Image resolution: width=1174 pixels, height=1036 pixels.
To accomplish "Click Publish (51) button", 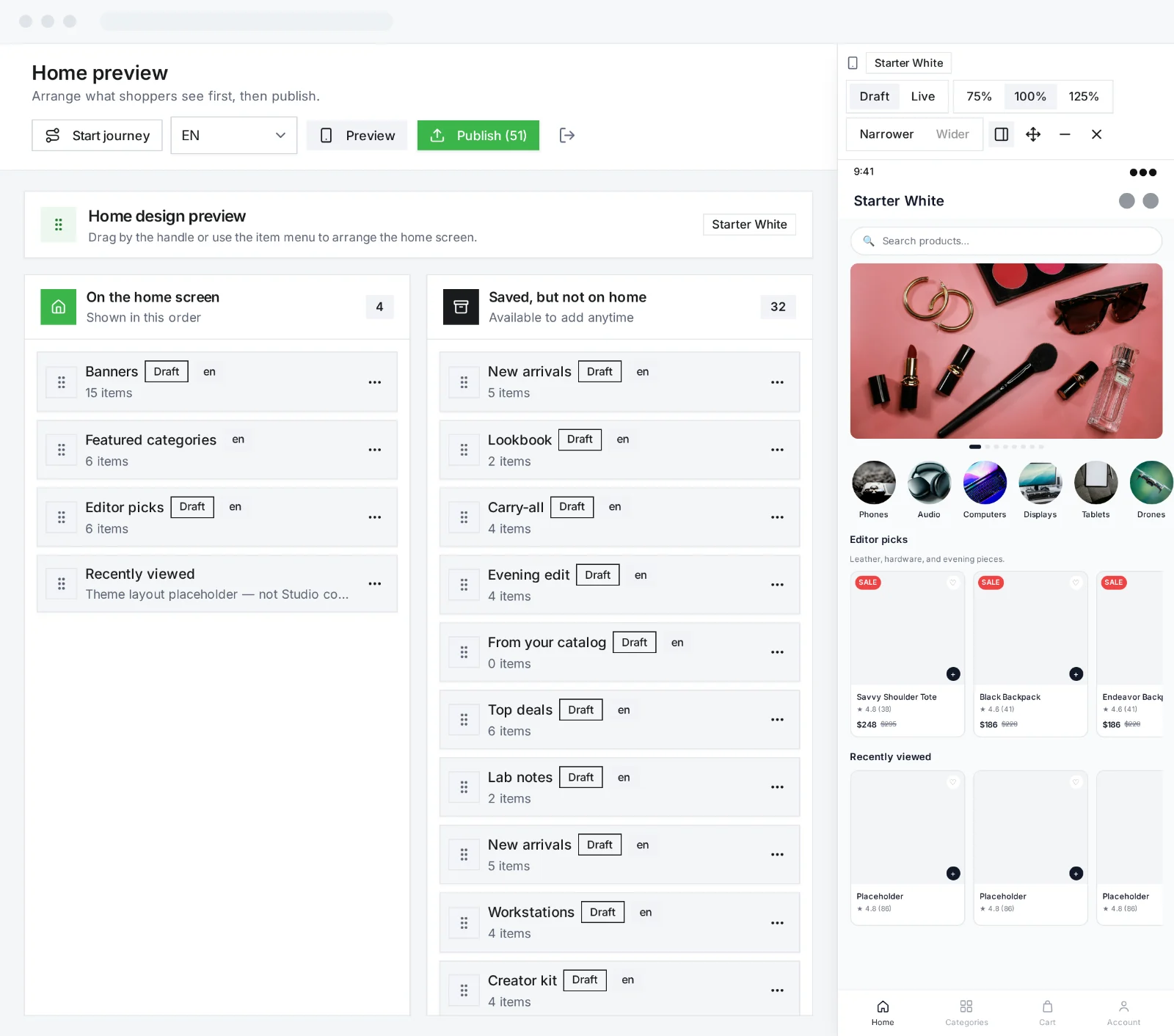I will click(x=478, y=136).
